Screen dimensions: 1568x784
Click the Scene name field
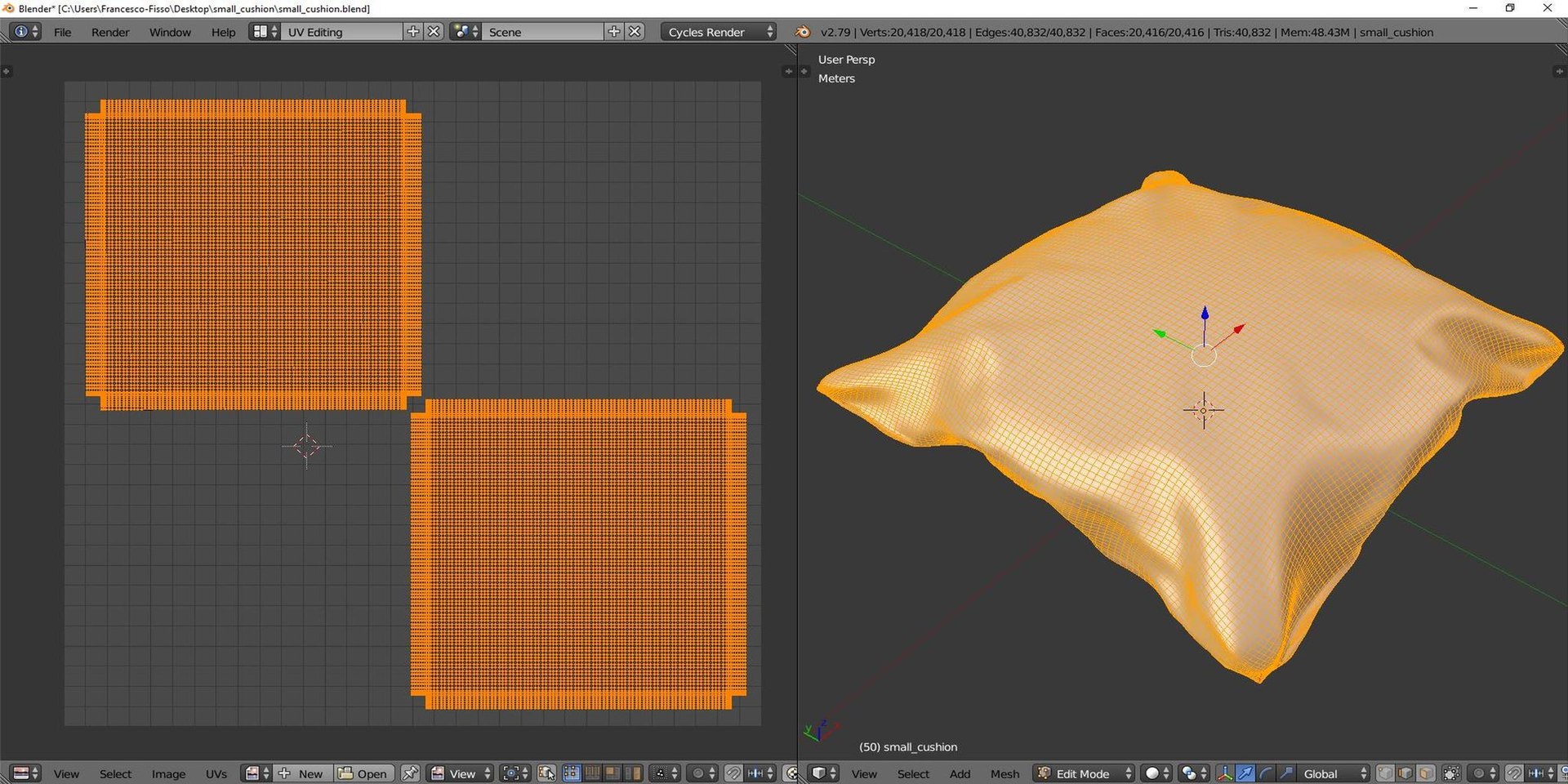click(x=543, y=32)
